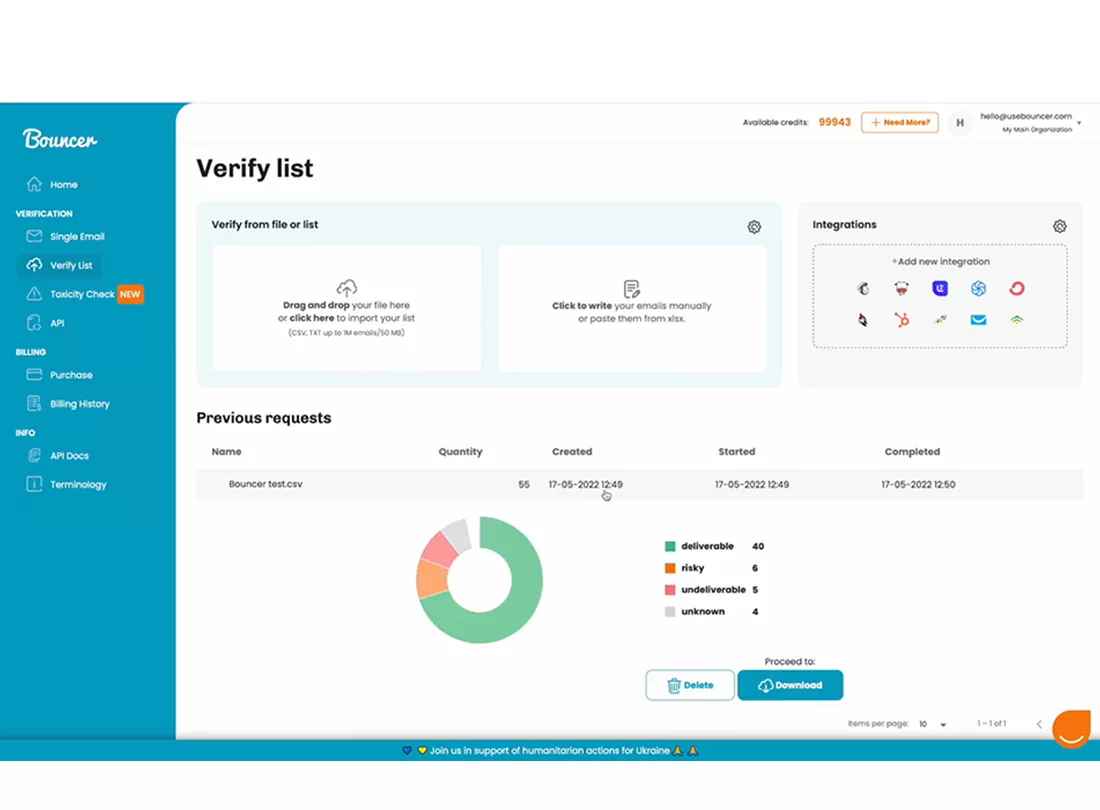This screenshot has height=810, width=1100.
Task: Click the Previous requests heading
Action: [x=264, y=418]
